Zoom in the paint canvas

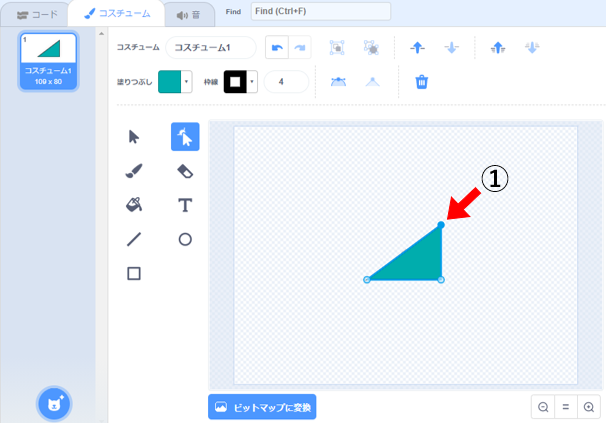pyautogui.click(x=589, y=407)
